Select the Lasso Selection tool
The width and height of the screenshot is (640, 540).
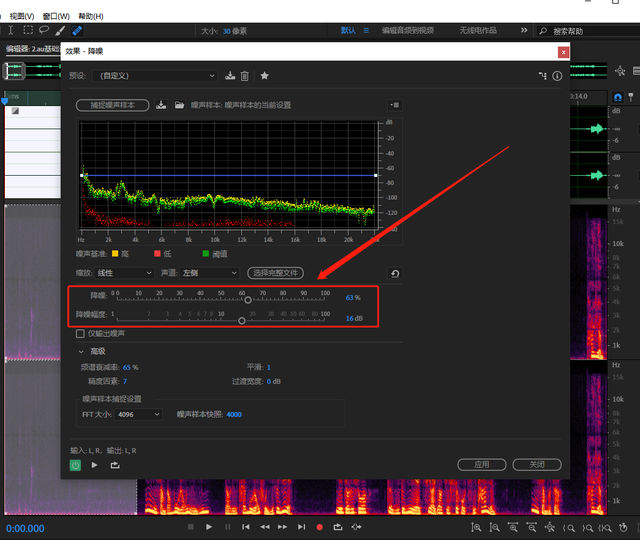tap(44, 30)
